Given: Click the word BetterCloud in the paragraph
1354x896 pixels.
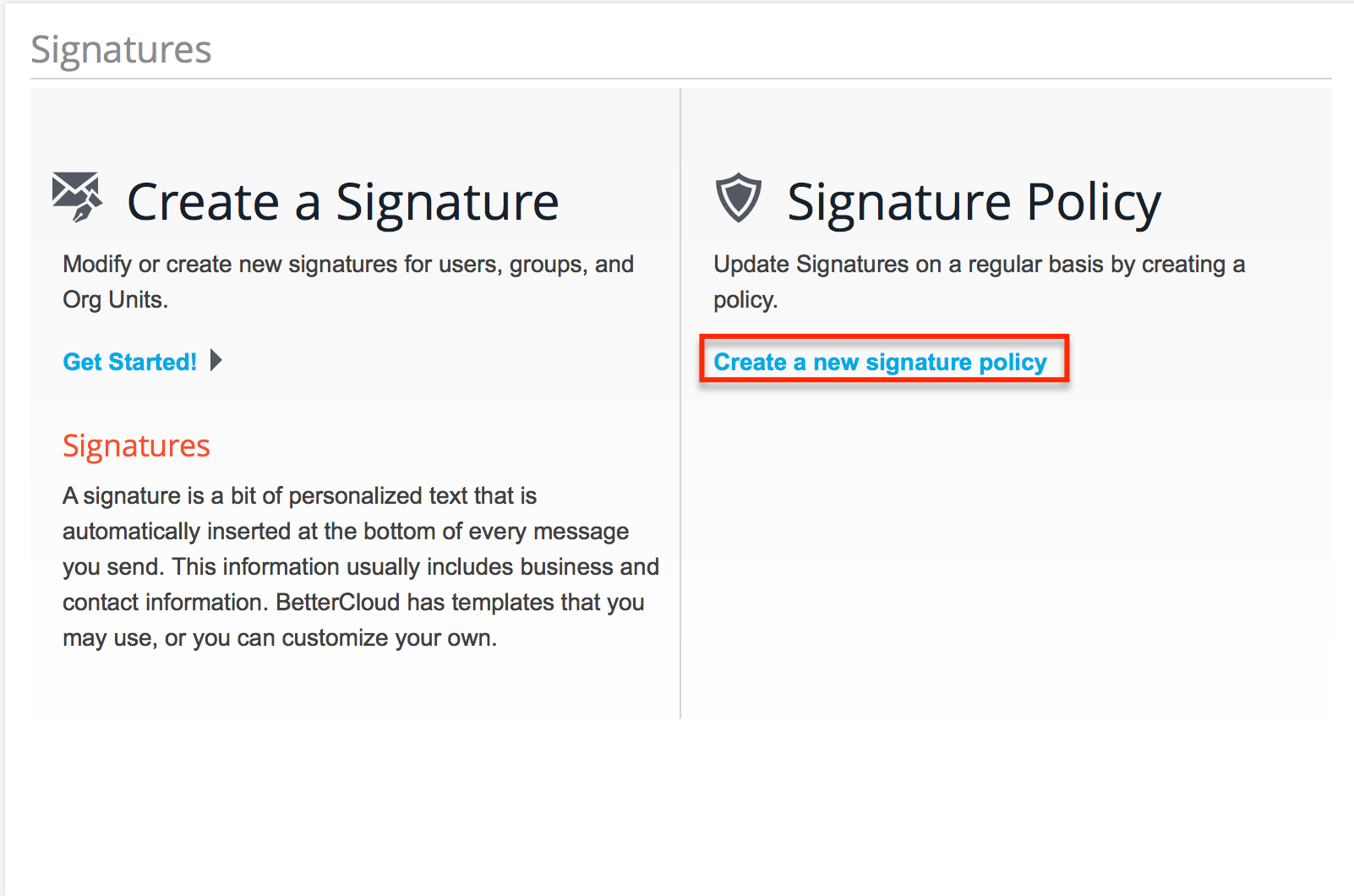Looking at the screenshot, I should click(x=338, y=602).
